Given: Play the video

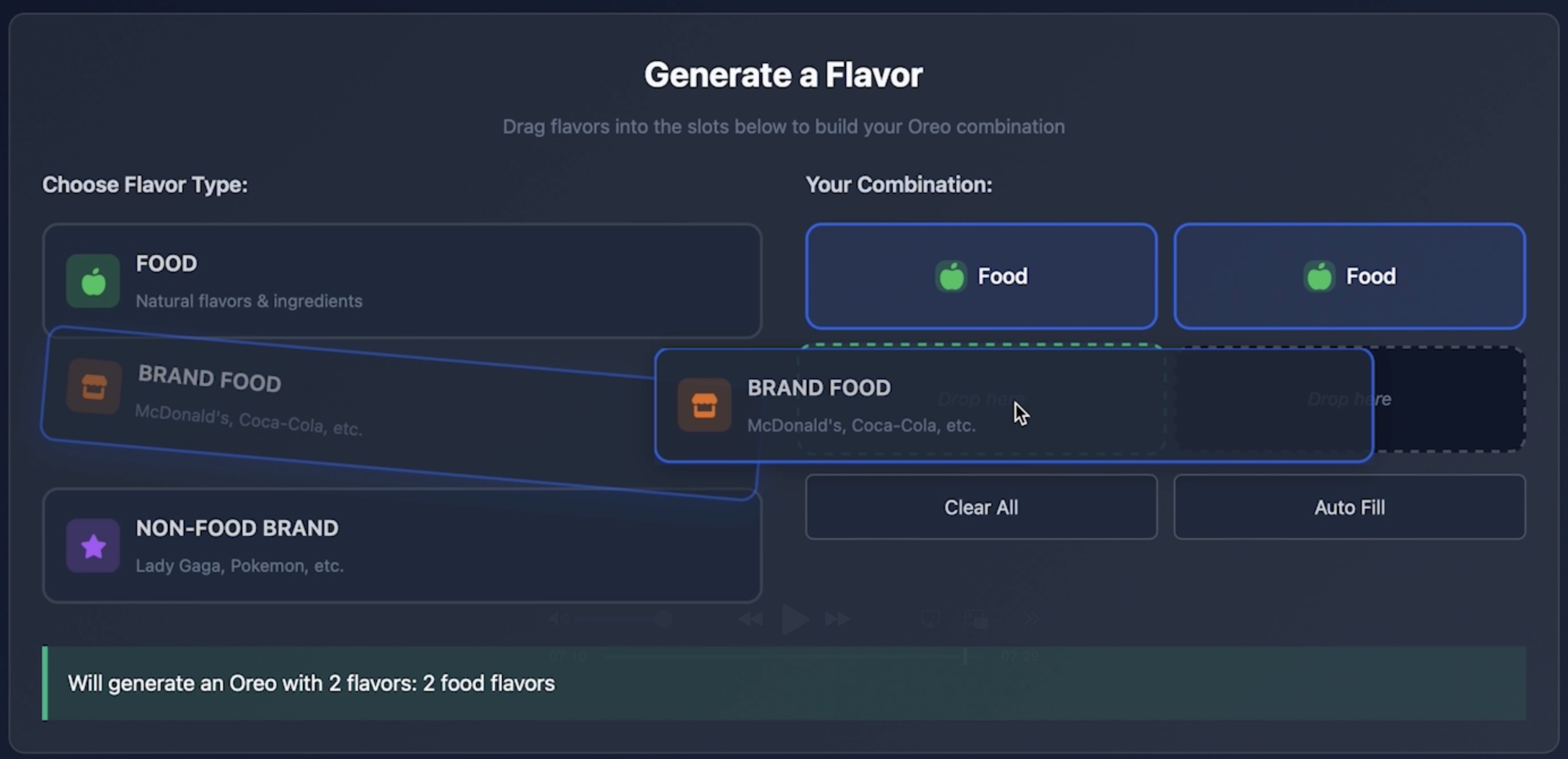Looking at the screenshot, I should coord(794,619).
